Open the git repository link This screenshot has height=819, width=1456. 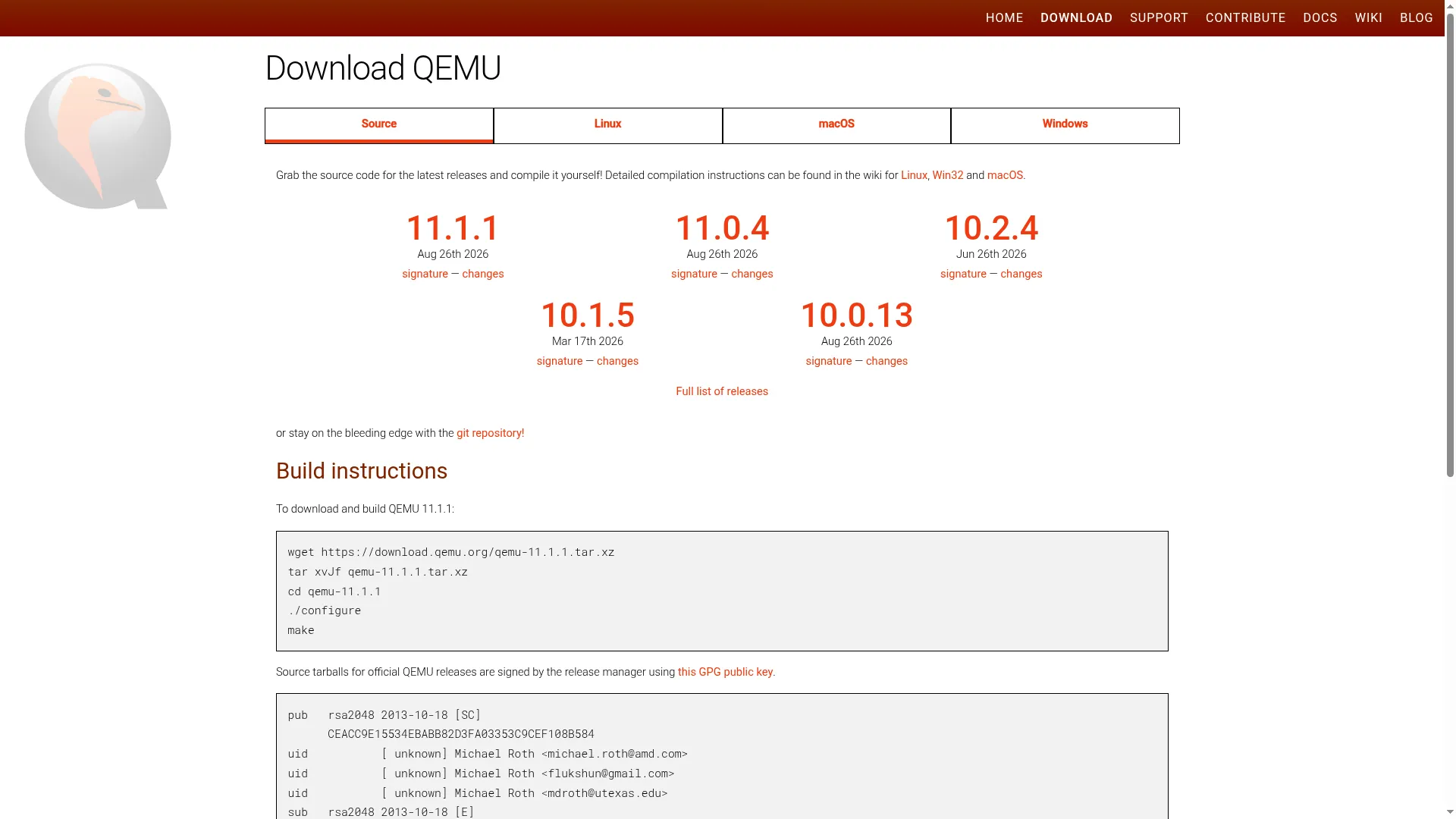coord(490,433)
